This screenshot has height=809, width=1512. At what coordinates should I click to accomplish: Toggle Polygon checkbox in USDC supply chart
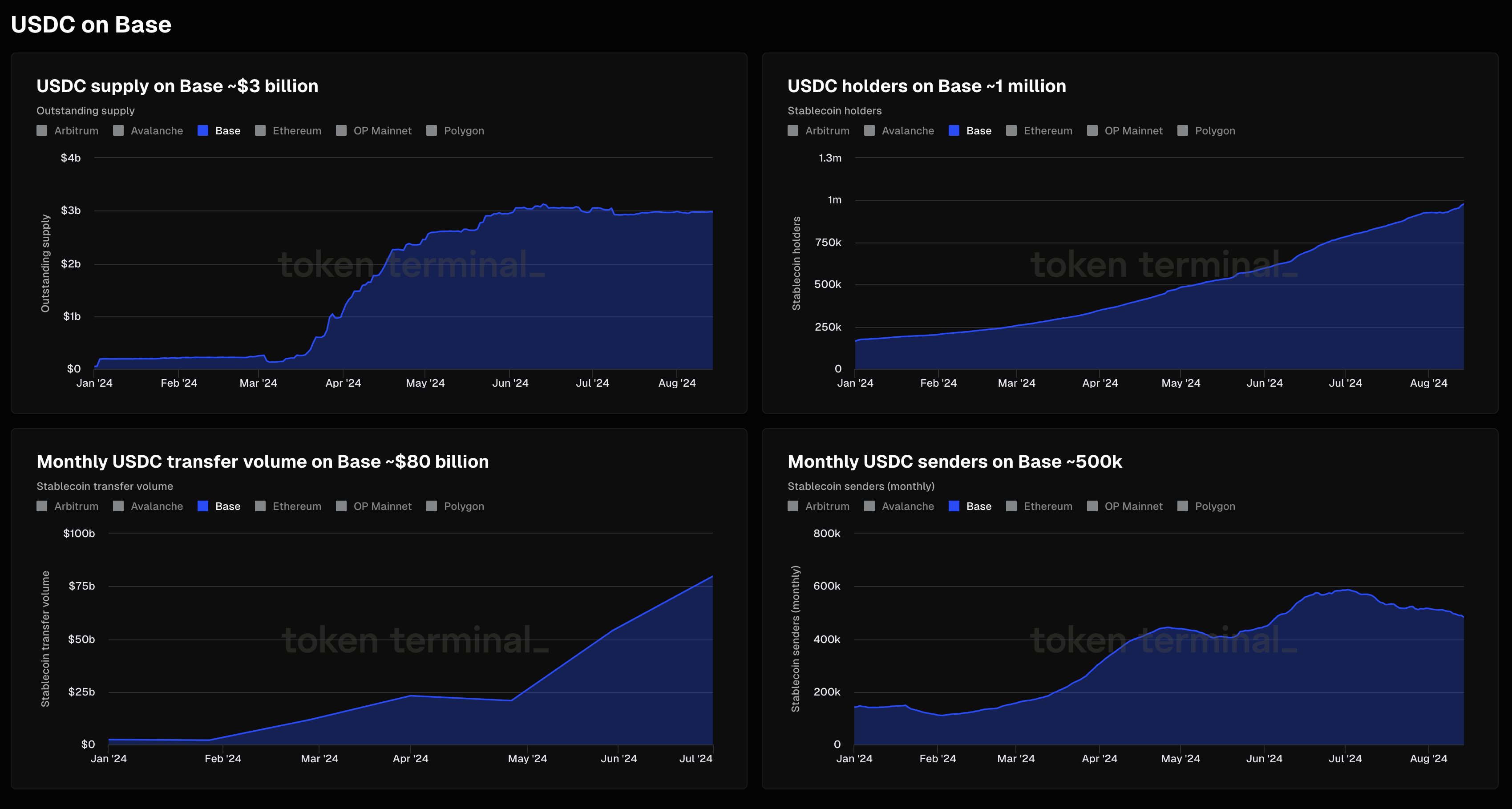click(432, 130)
